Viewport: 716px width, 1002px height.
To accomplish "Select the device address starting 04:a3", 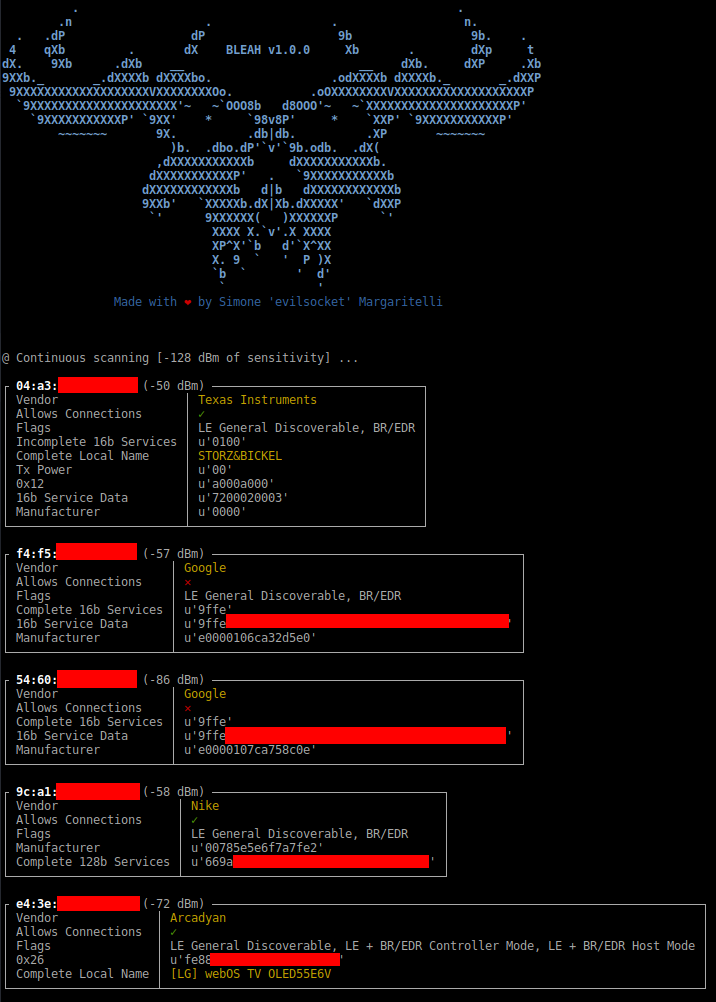I will pos(77,385).
